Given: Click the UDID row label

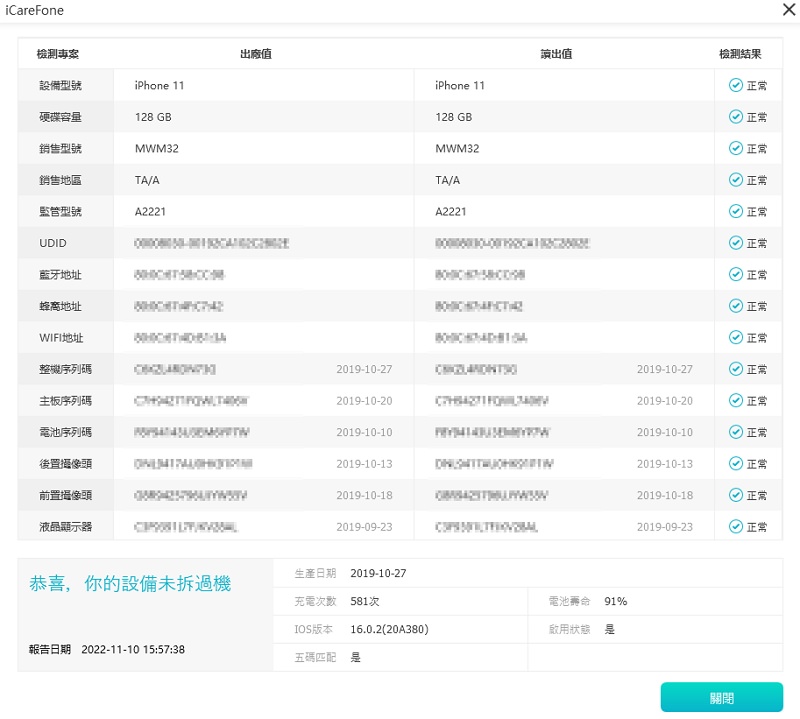Looking at the screenshot, I should click(53, 243).
